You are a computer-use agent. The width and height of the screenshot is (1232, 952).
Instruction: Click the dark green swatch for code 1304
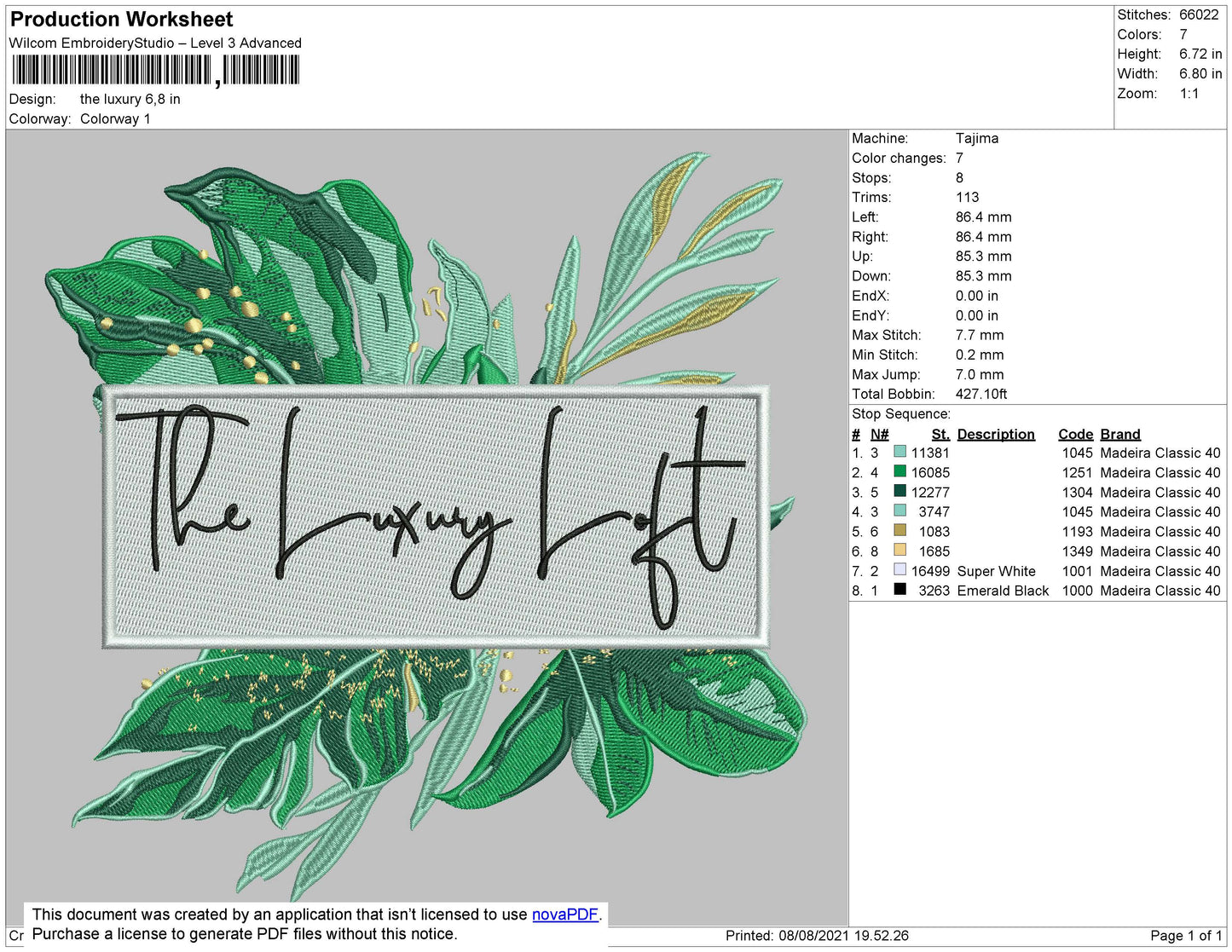pyautogui.click(x=899, y=491)
